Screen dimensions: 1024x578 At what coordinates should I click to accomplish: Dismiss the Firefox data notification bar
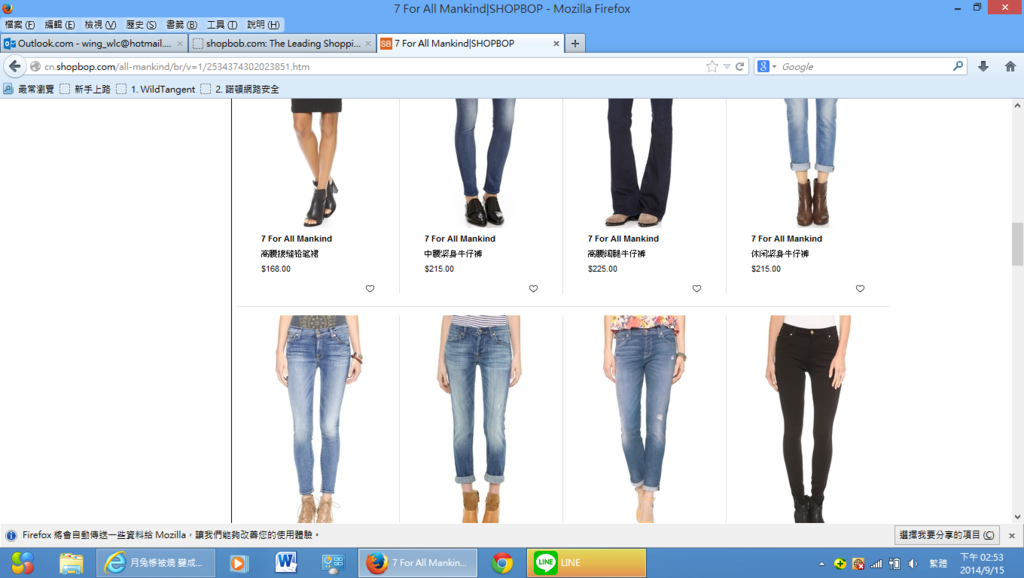click(x=1012, y=535)
